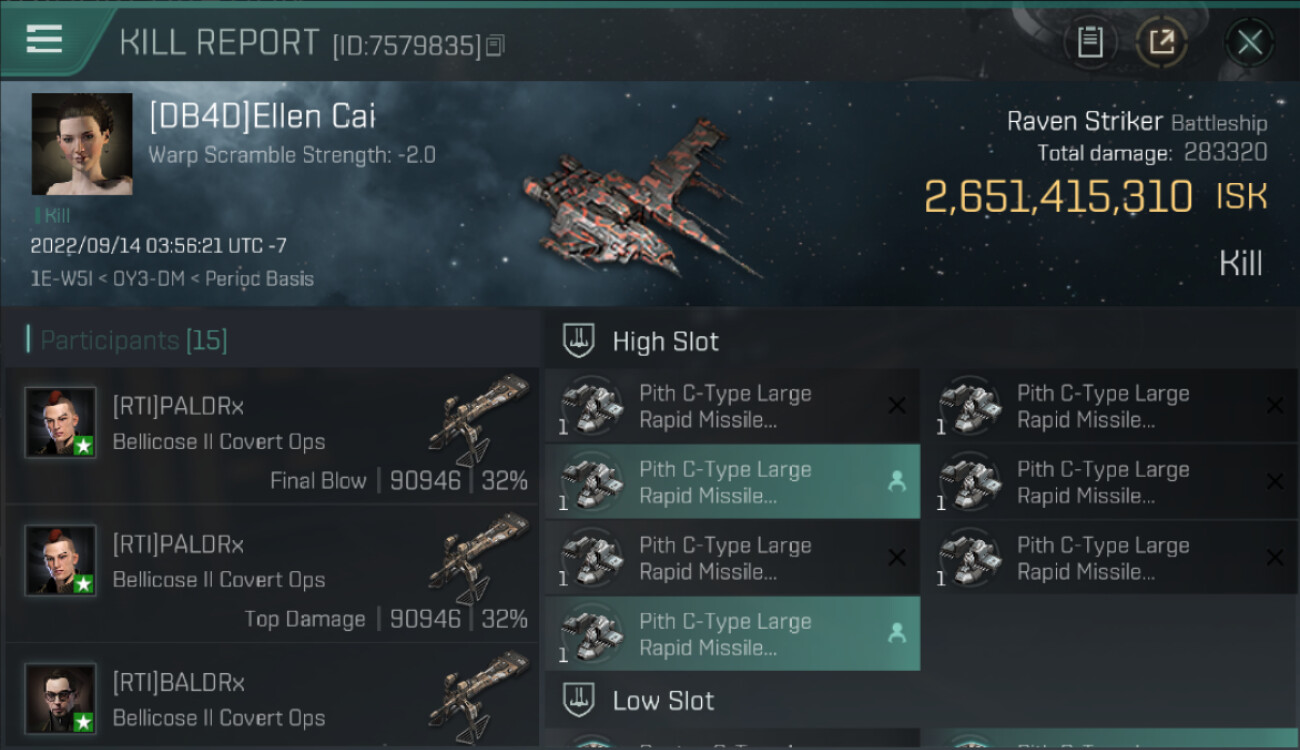The image size is (1300, 750).
Task: Click the share export icon
Action: click(x=1161, y=42)
